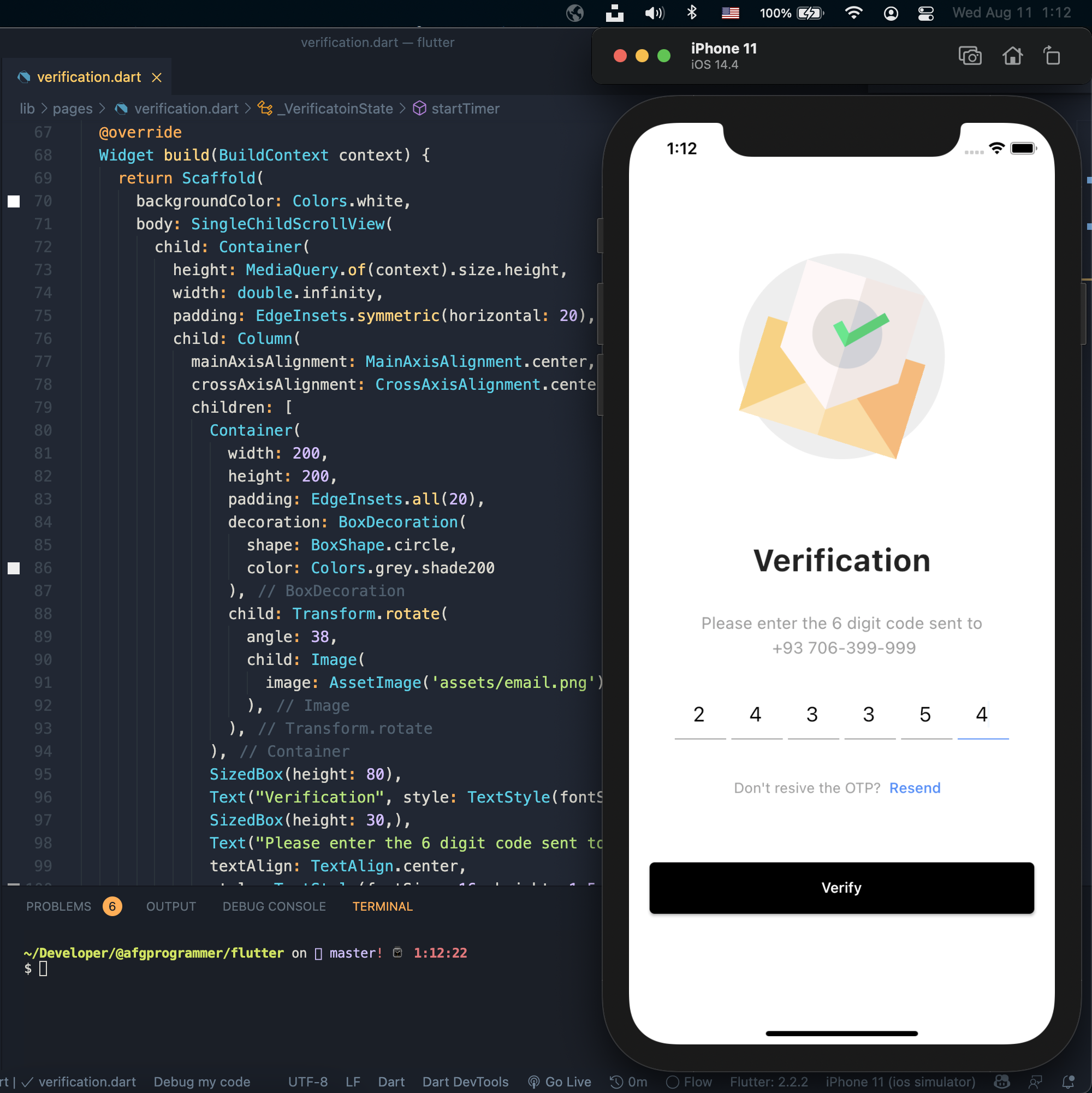Screen dimensions: 1092x1093
Task: Rotate the simulator device icon
Action: pyautogui.click(x=1052, y=56)
